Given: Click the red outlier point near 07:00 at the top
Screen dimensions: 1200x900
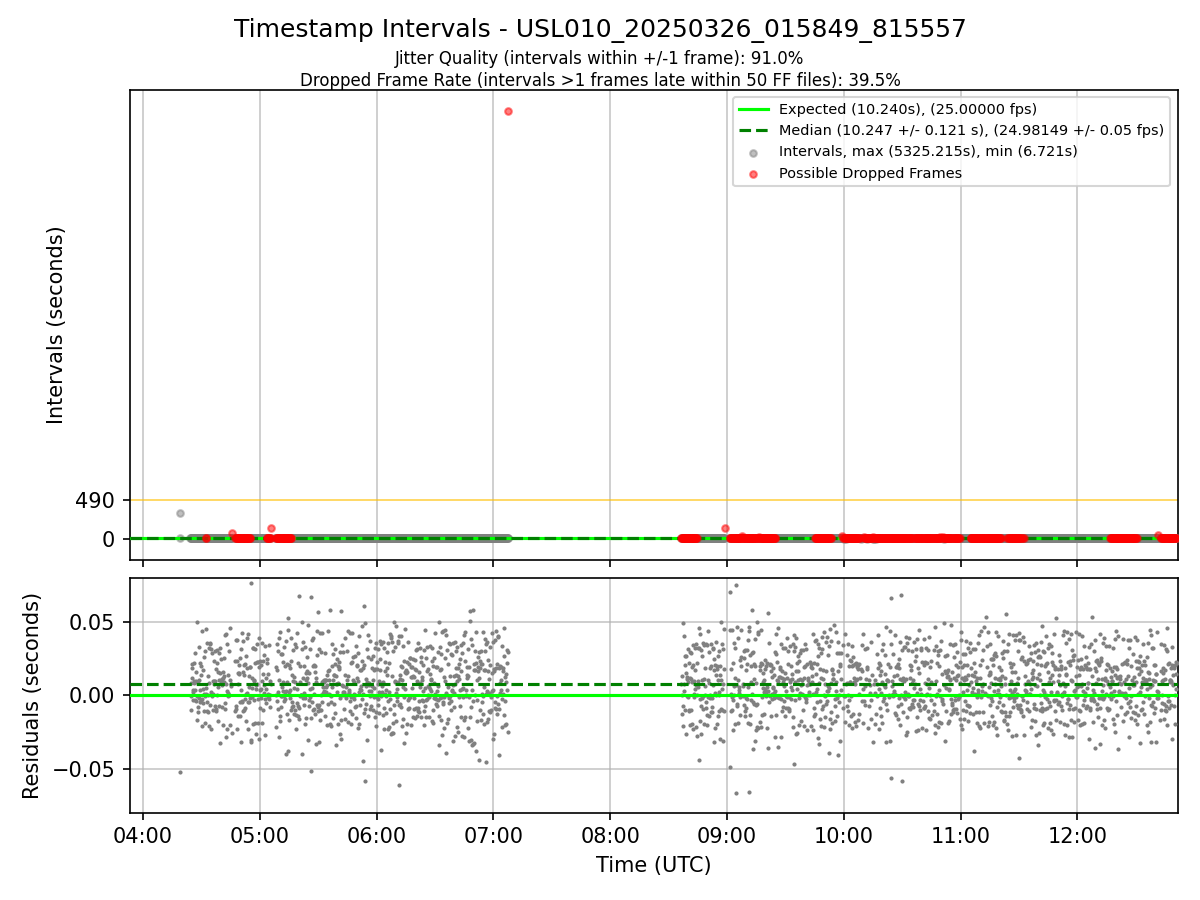Looking at the screenshot, I should [508, 111].
